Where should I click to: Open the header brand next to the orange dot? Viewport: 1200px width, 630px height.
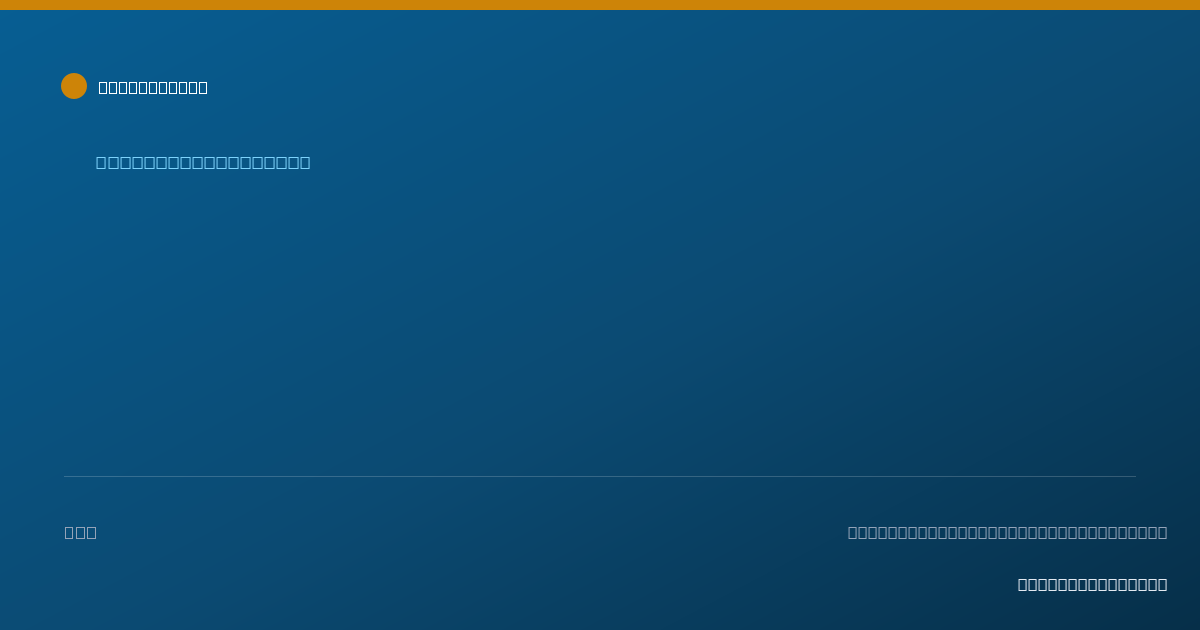(x=153, y=87)
